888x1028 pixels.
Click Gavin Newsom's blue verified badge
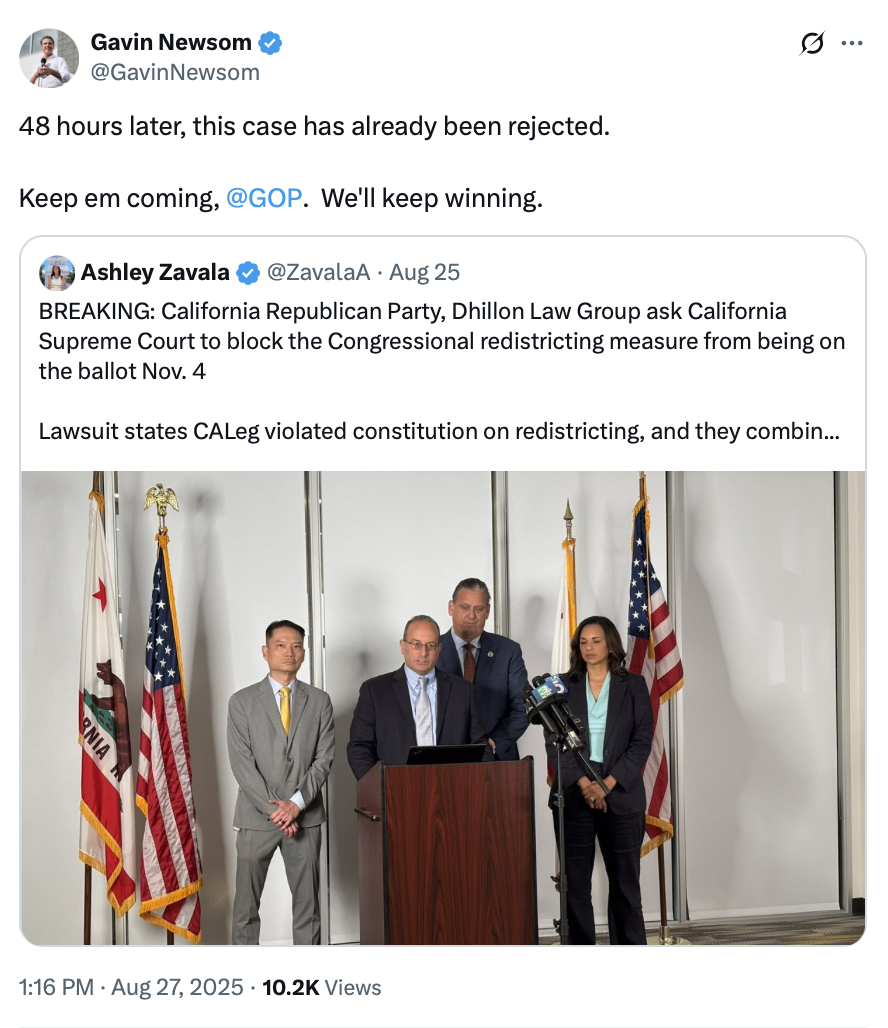pos(270,43)
